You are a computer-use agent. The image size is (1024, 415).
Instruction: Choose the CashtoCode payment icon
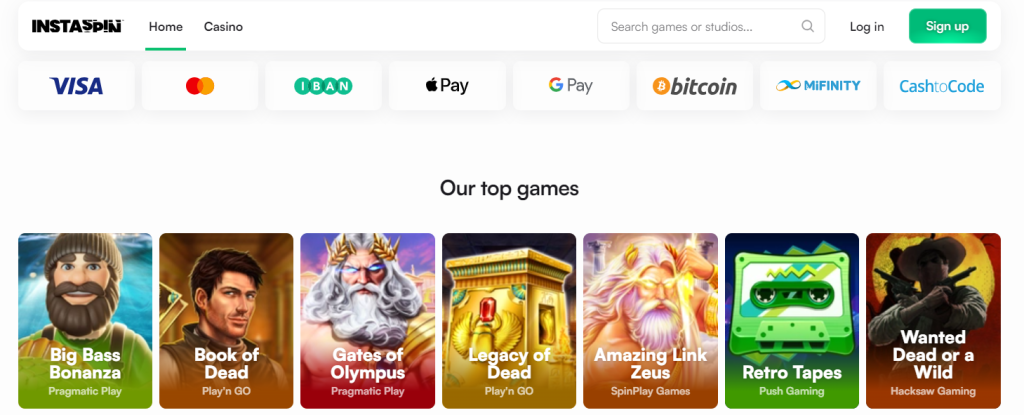pyautogui.click(x=941, y=86)
